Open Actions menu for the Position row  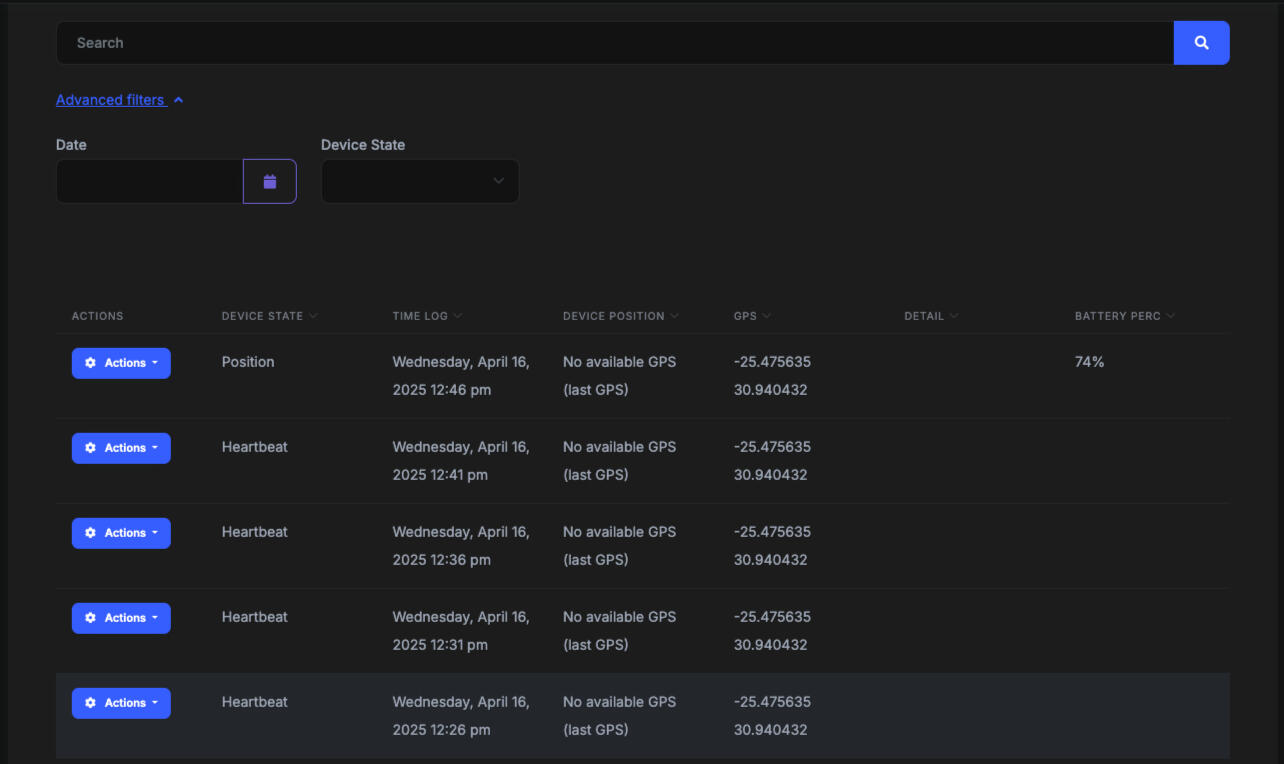coord(121,363)
